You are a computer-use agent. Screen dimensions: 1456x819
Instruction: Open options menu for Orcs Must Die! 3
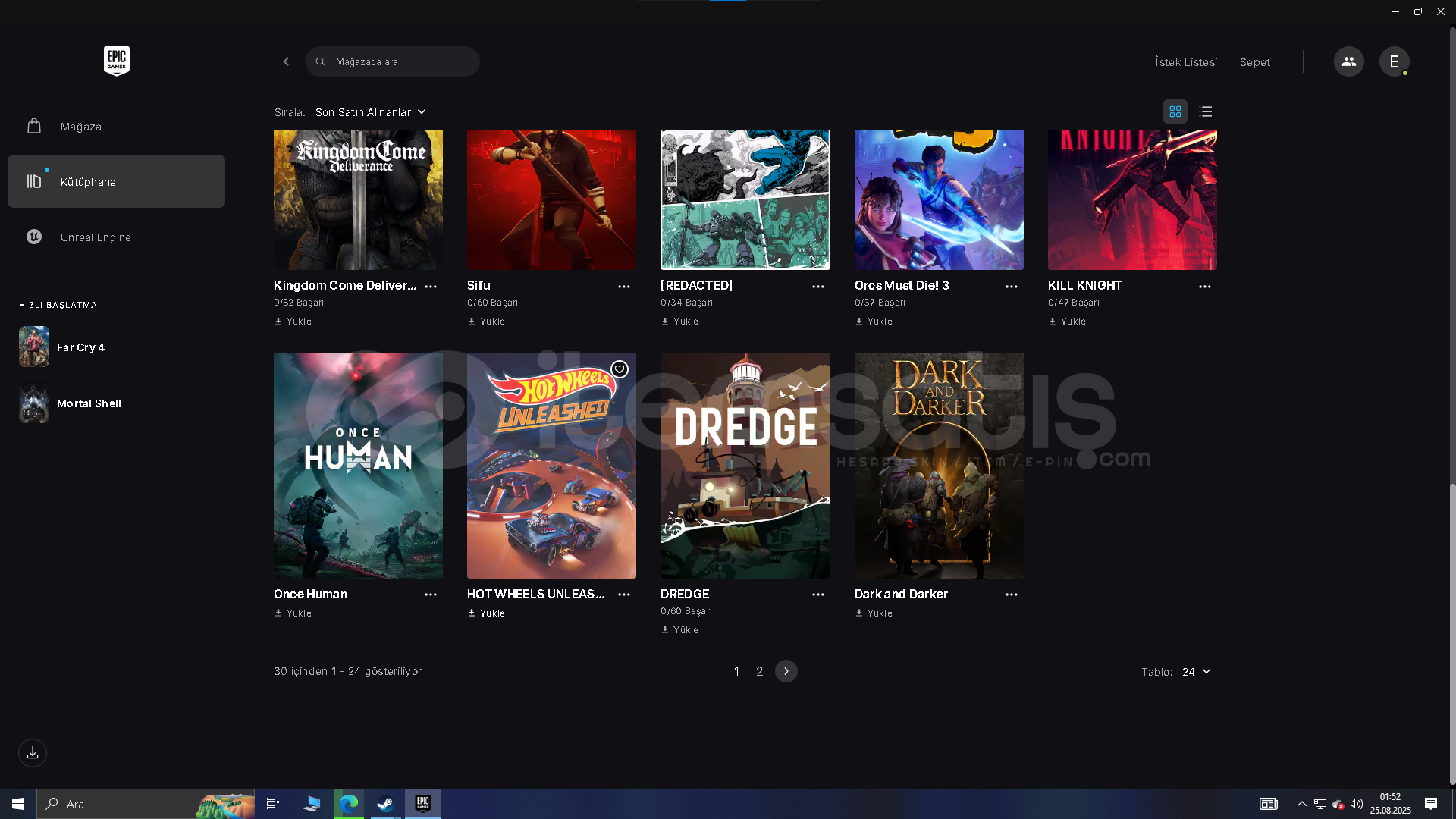(x=1012, y=286)
